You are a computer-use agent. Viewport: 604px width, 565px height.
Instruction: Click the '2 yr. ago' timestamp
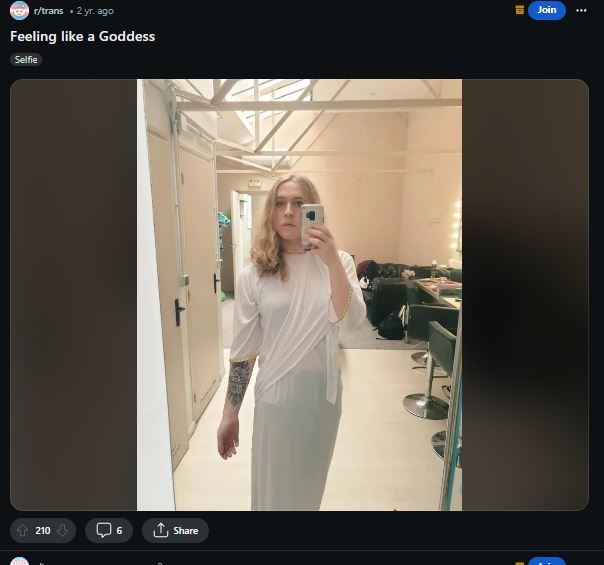pos(95,11)
